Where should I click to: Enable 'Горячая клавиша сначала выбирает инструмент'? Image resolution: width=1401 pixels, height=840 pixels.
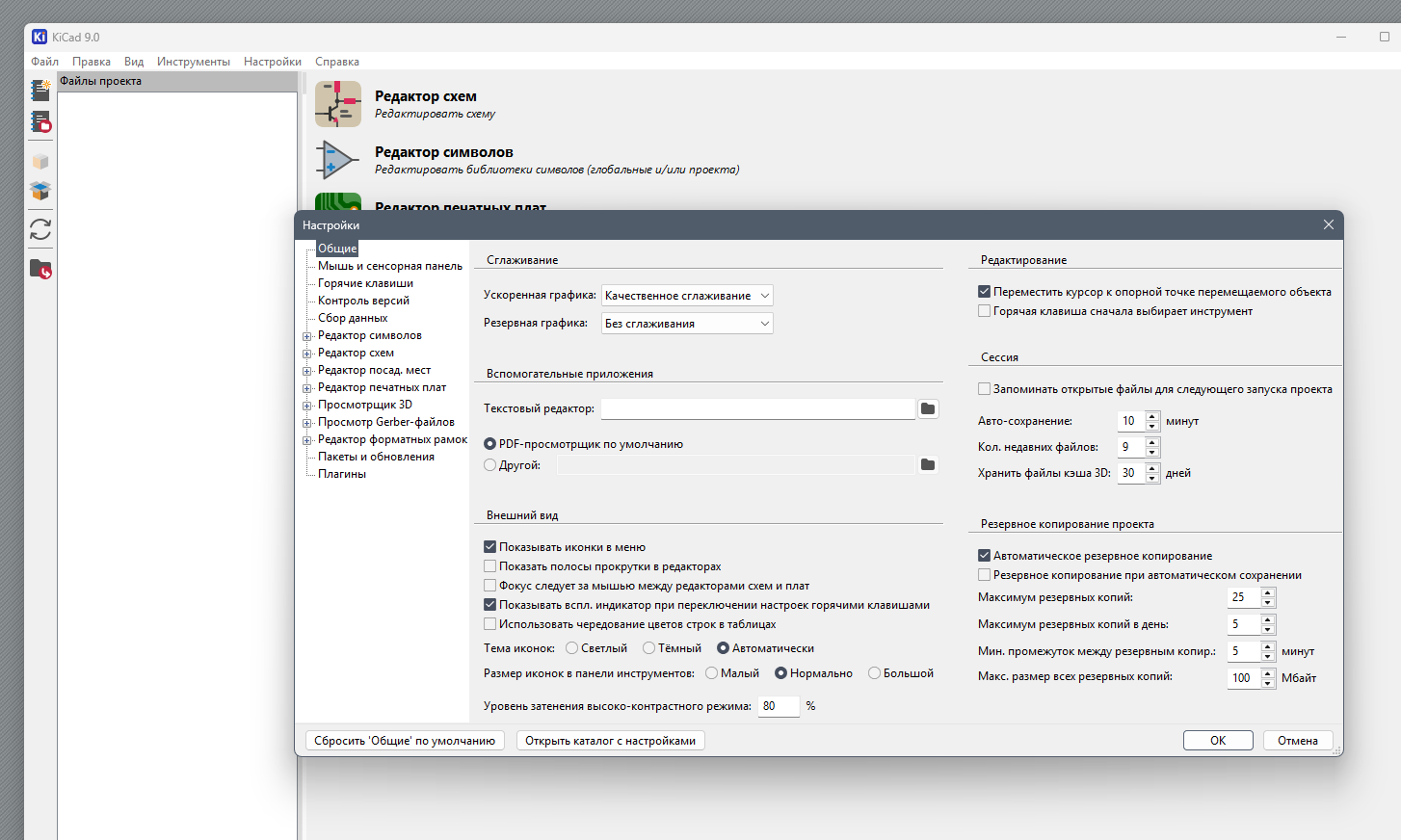coord(985,311)
